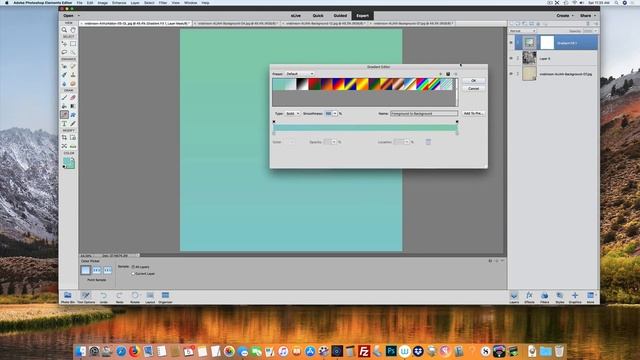
Task: Select the Custom Shape tool
Action: tap(73, 115)
